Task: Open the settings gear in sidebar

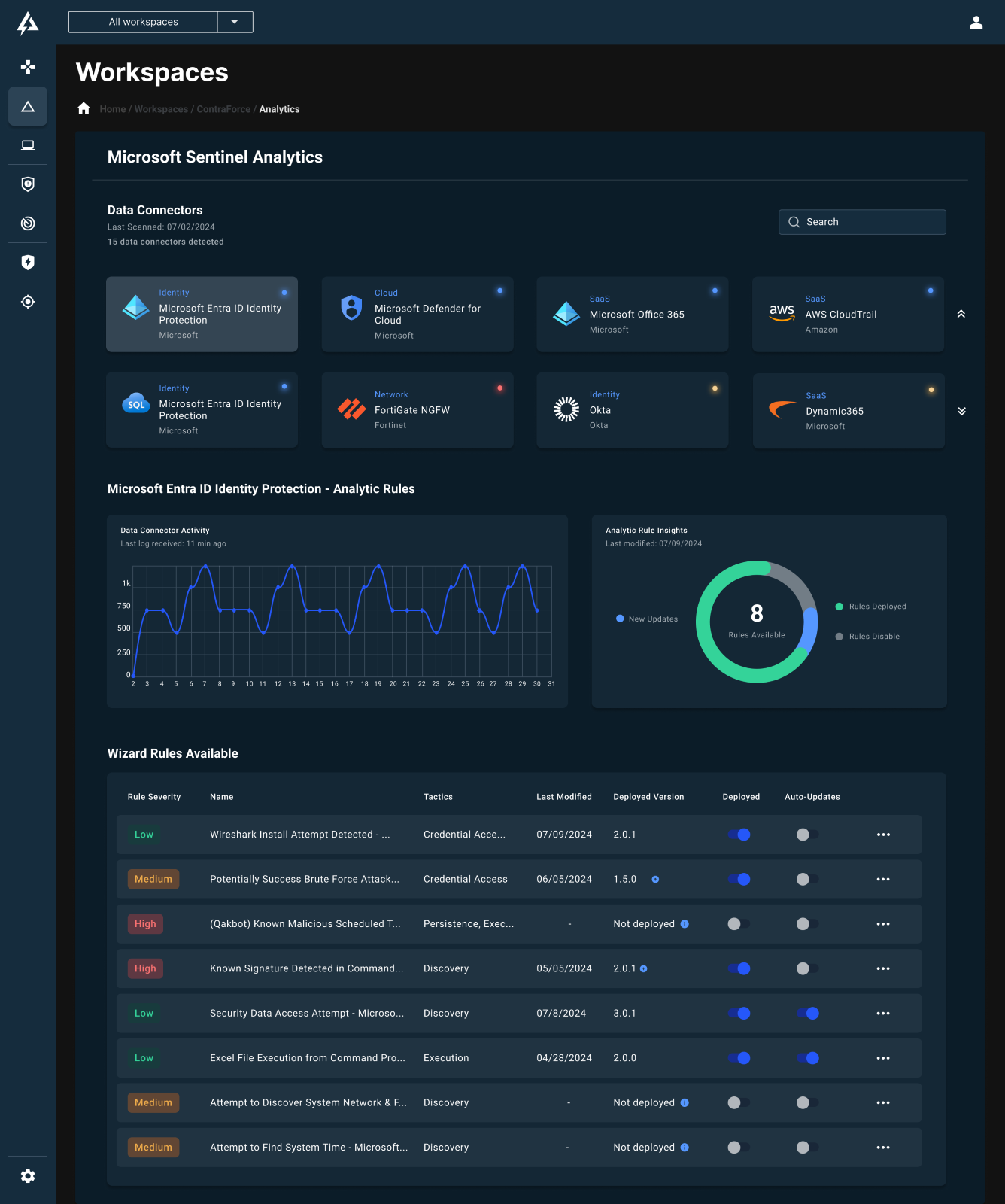Action: pyautogui.click(x=28, y=1176)
